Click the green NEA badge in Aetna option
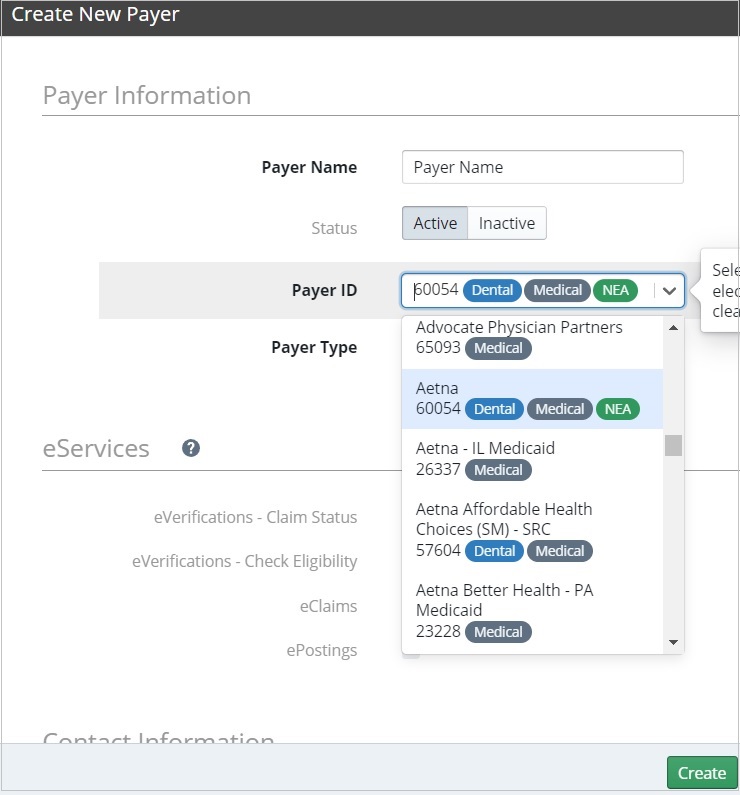The image size is (740, 795). coord(617,409)
